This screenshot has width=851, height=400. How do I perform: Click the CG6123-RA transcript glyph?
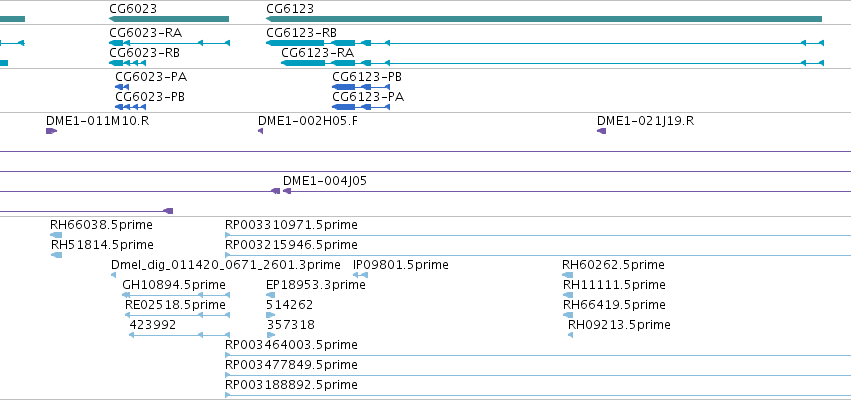[552, 63]
